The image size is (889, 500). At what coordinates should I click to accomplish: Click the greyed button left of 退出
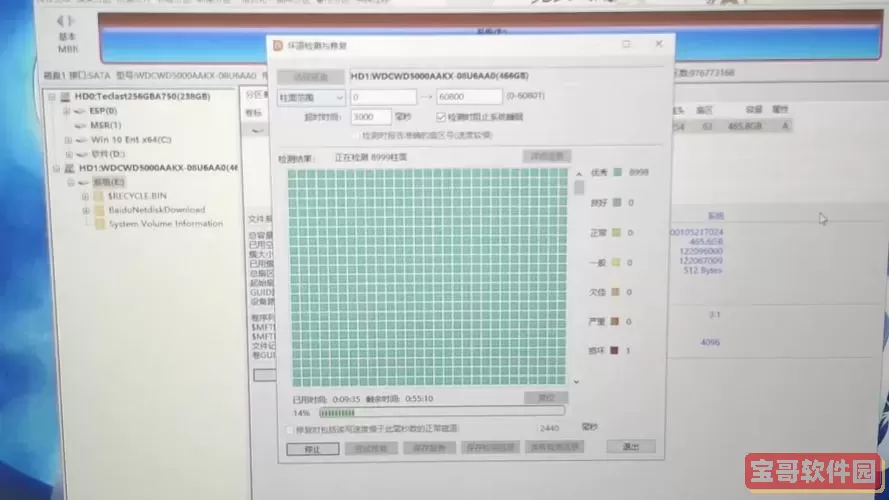[x=554, y=447]
